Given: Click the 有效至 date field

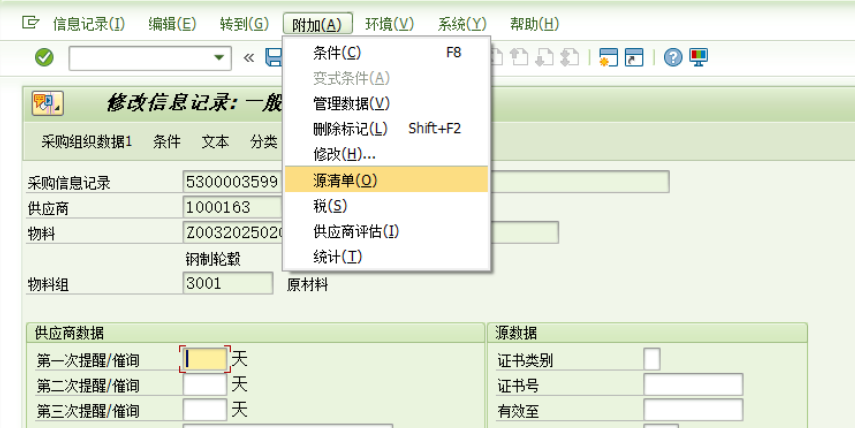Looking at the screenshot, I should pos(692,410).
